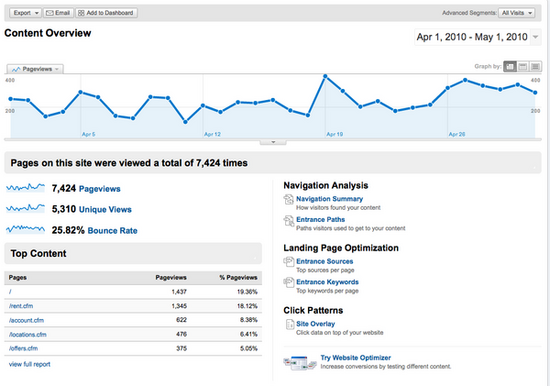Viewport: 550px width, 386px height.
Task: Click the Entrance Sources icon
Action: click(288, 262)
